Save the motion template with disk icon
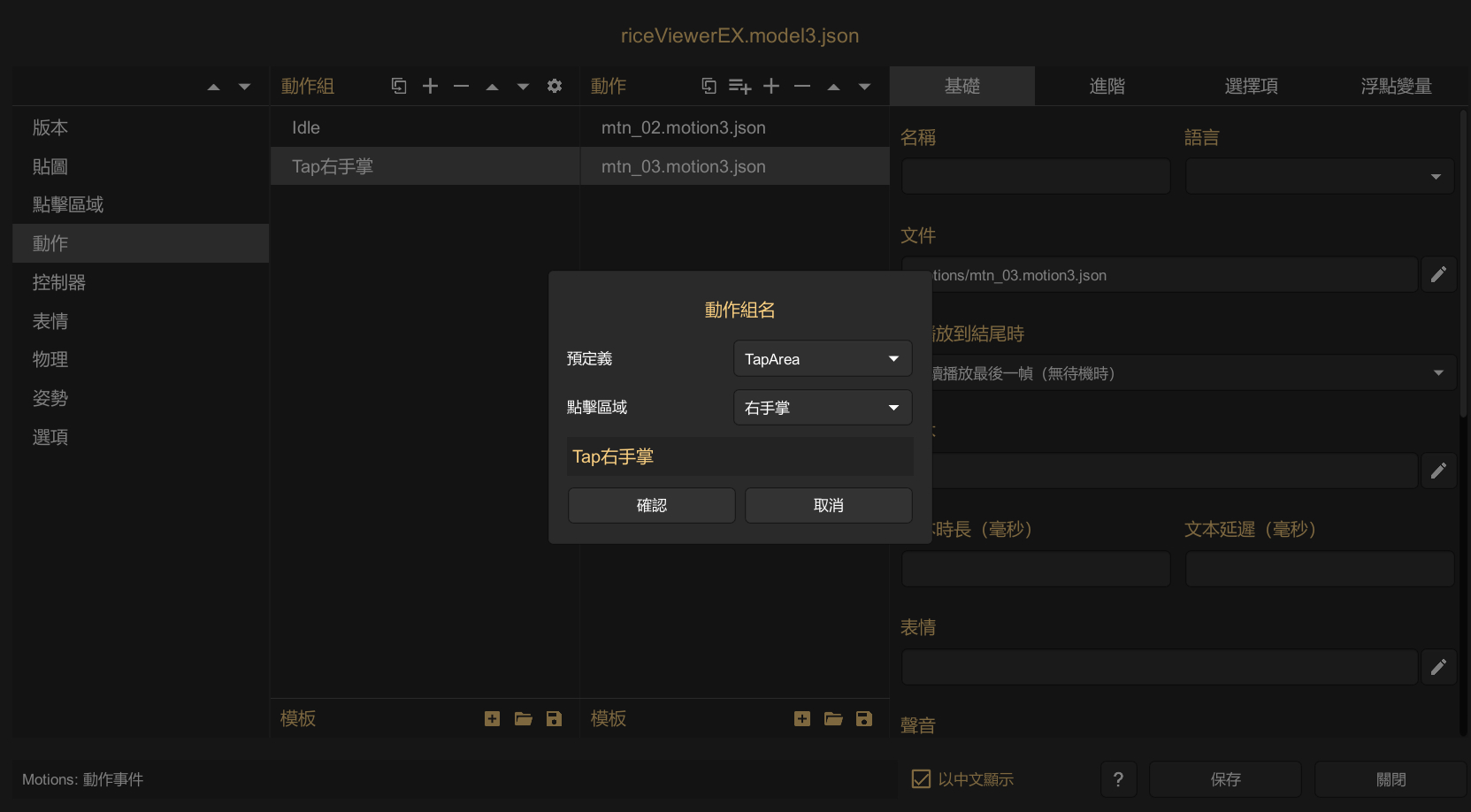 click(864, 719)
